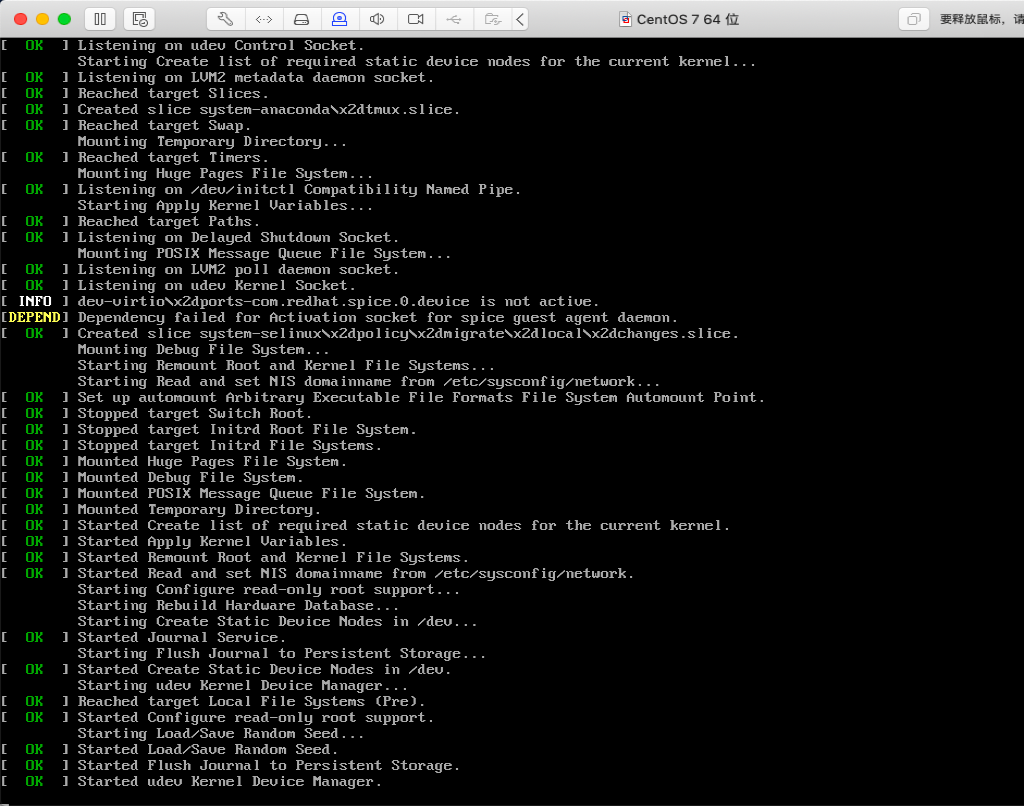The width and height of the screenshot is (1024, 806).
Task: Click the 'Dependency failed for Activation socket' line
Action: click(x=377, y=317)
